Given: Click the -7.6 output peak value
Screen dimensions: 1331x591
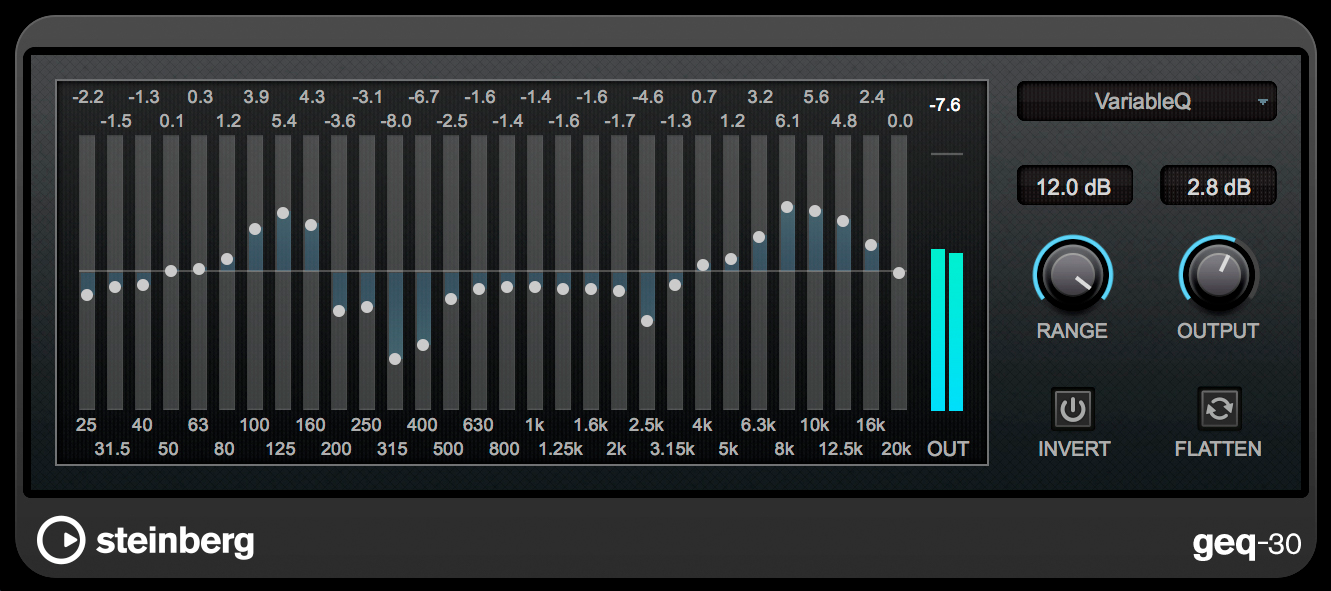Looking at the screenshot, I should [x=944, y=105].
